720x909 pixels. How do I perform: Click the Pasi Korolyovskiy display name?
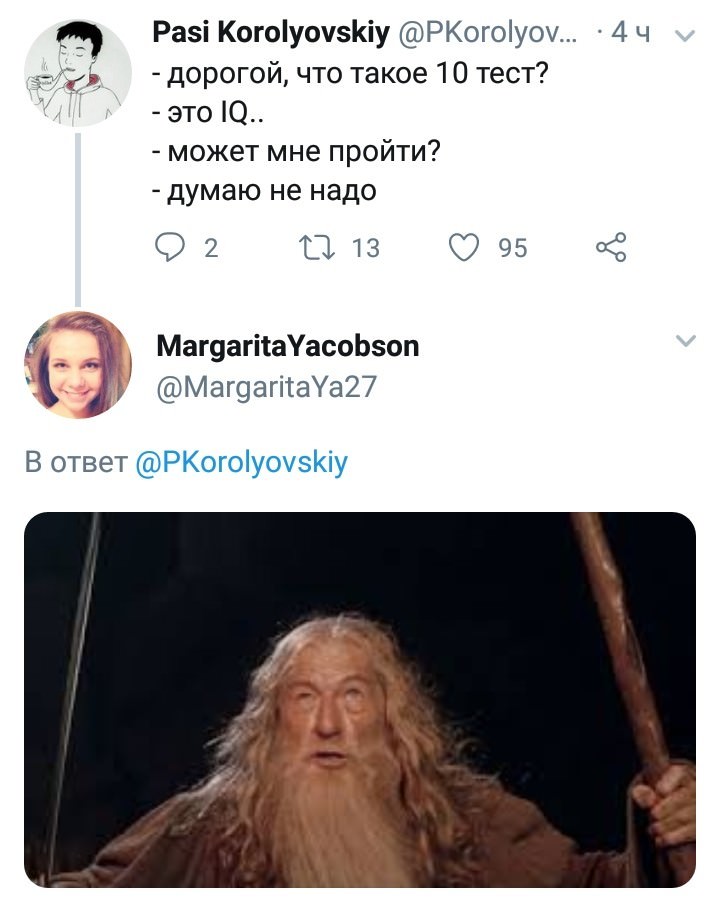[270, 34]
